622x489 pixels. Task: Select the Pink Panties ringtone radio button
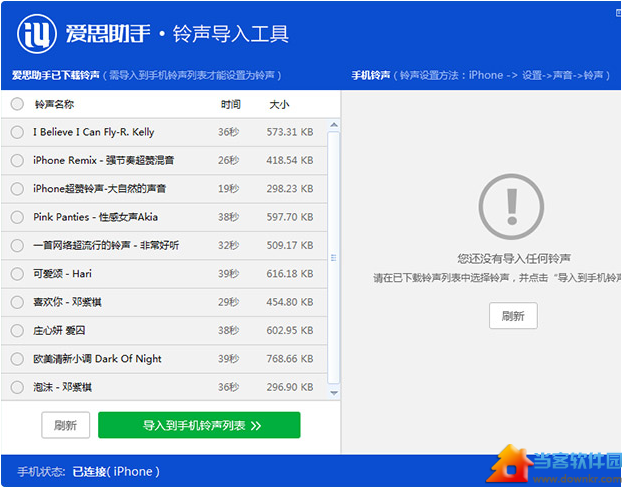pos(17,217)
